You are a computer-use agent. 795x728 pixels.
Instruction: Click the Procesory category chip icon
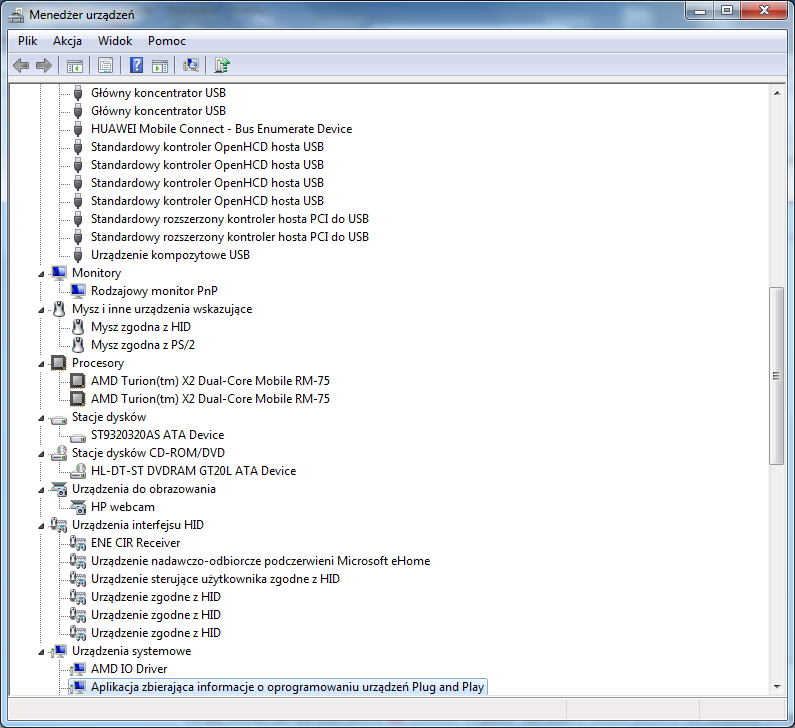click(59, 362)
